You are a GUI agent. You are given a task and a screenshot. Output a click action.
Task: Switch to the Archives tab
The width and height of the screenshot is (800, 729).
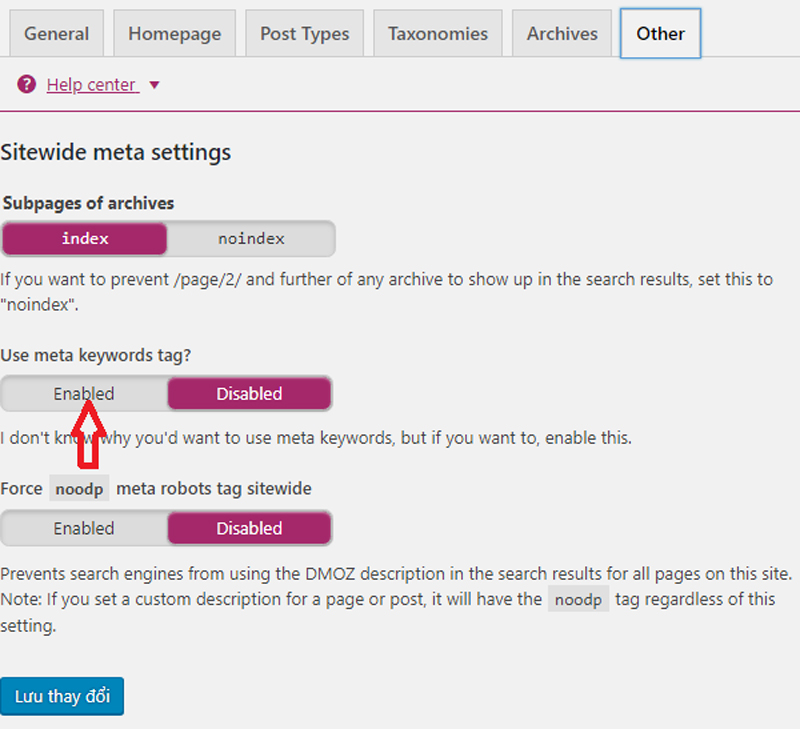[x=562, y=34]
